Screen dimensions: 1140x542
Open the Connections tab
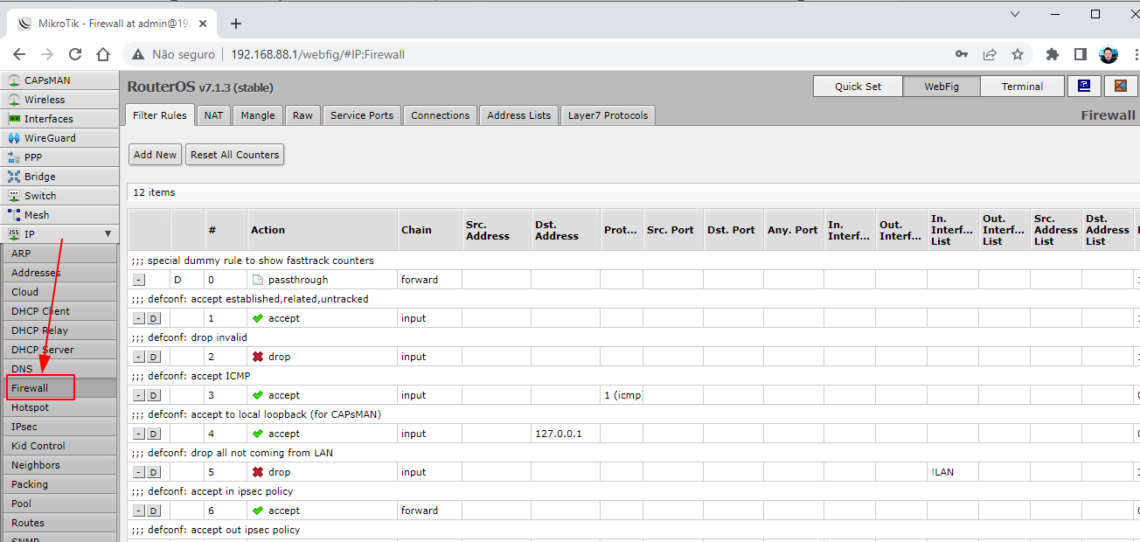(441, 115)
